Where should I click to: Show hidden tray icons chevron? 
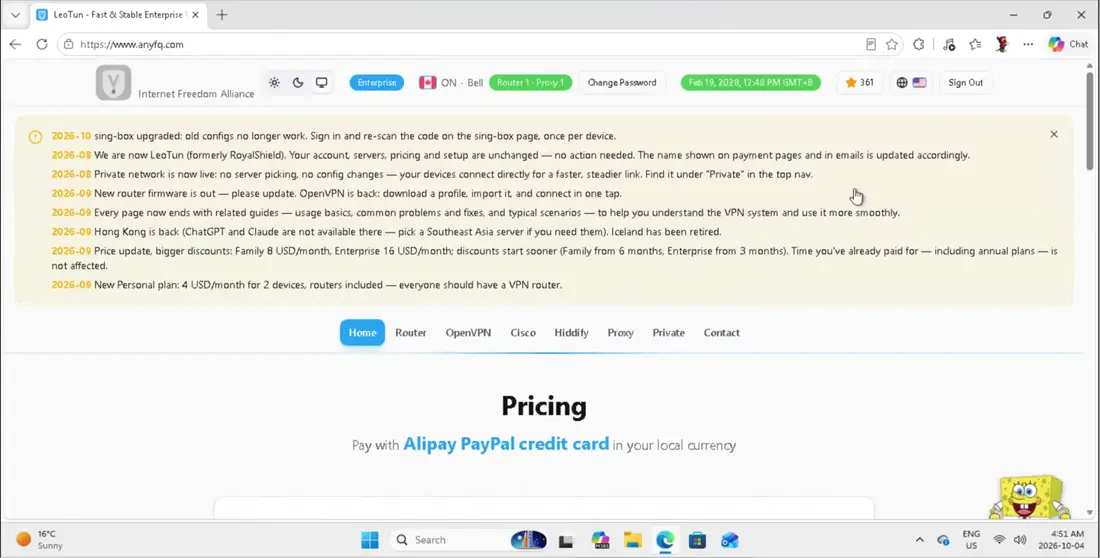919,540
